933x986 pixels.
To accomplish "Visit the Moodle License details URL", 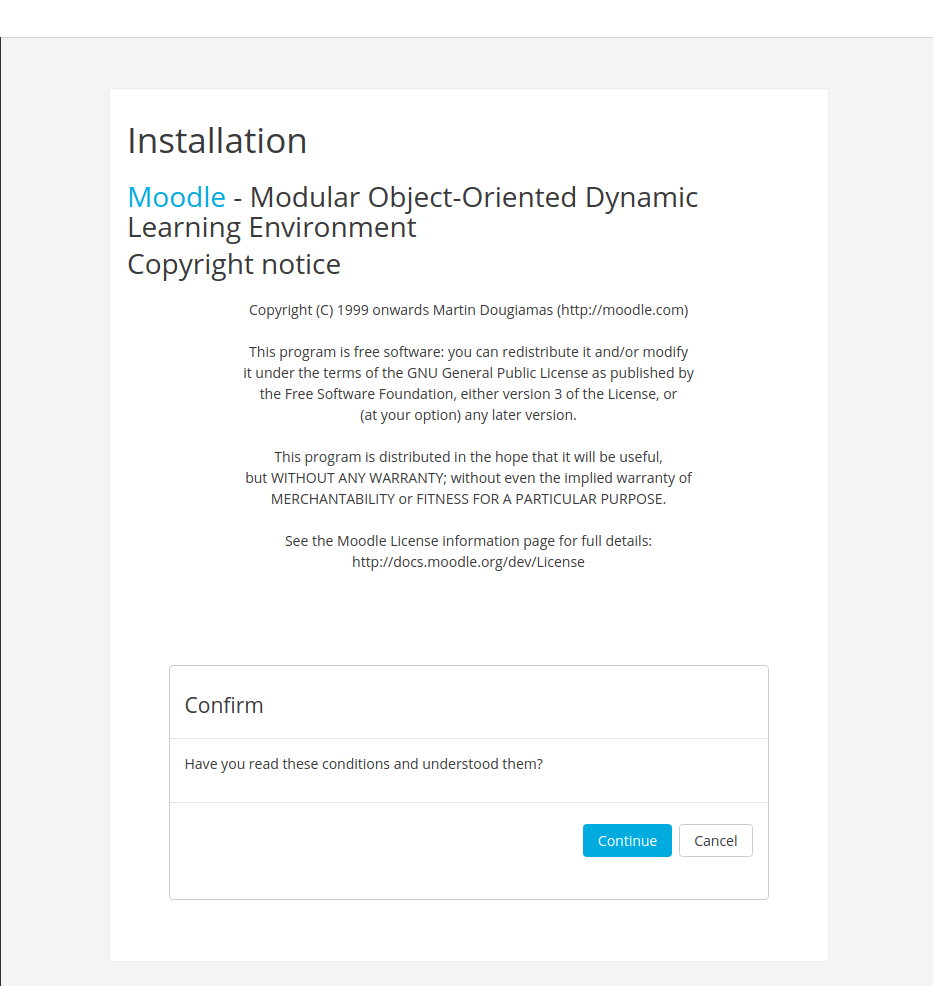I will coord(468,561).
